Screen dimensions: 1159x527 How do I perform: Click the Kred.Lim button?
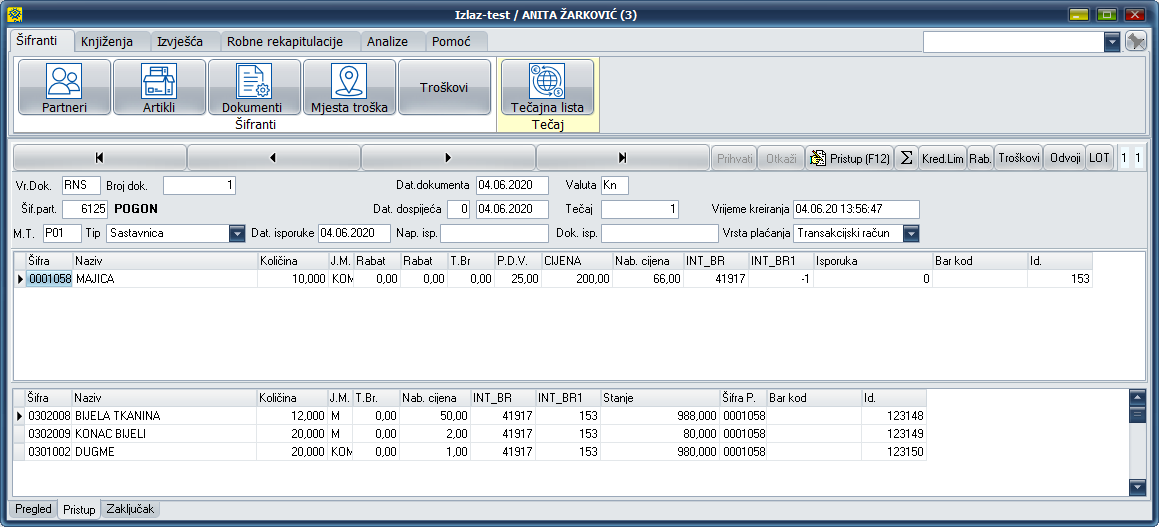coord(942,158)
